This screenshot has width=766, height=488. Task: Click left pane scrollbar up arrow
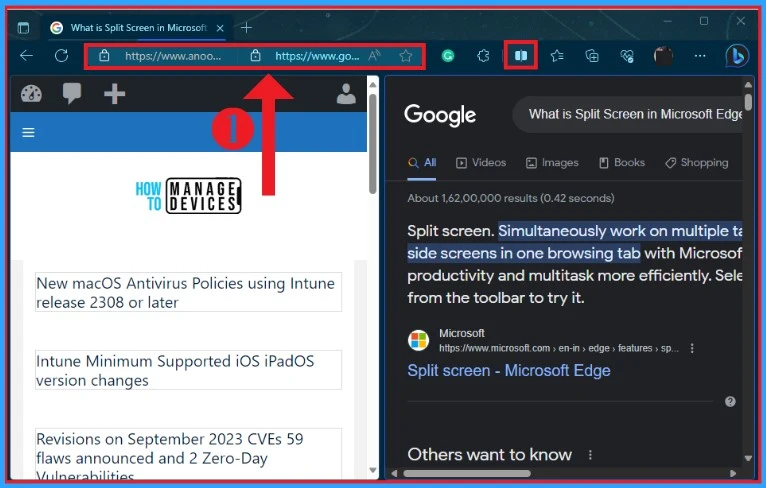[373, 85]
